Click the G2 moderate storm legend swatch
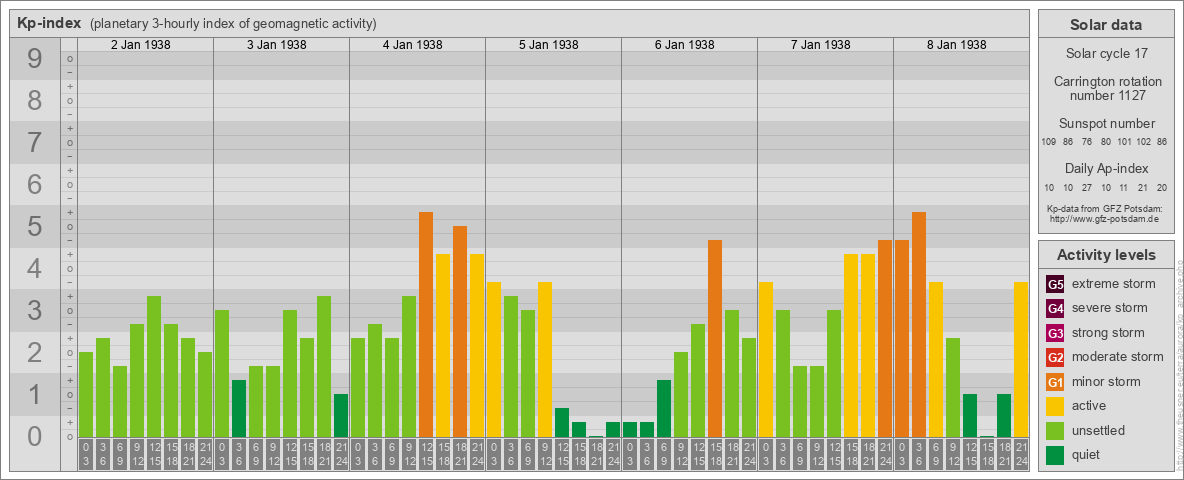 (x=1055, y=357)
